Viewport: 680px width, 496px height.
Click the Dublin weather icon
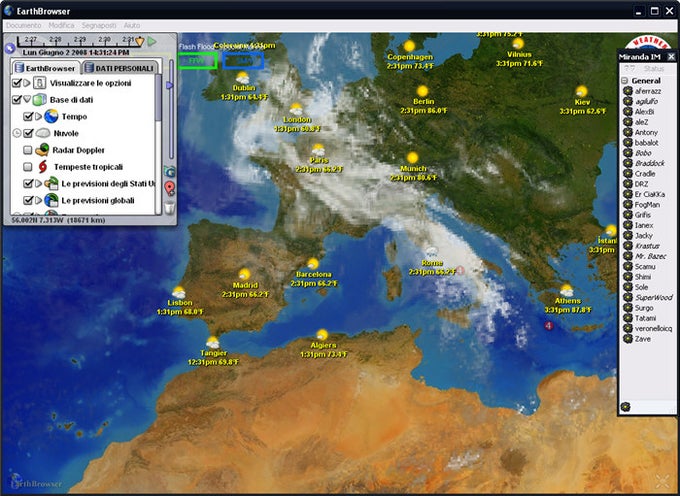point(242,78)
